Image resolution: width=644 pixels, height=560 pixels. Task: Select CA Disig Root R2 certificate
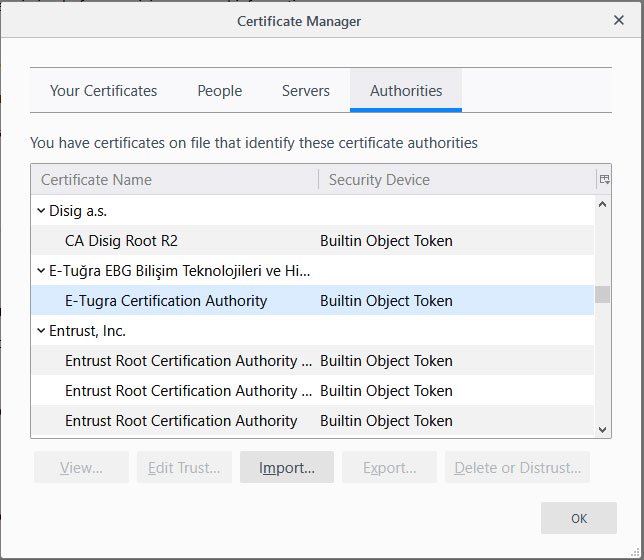121,241
